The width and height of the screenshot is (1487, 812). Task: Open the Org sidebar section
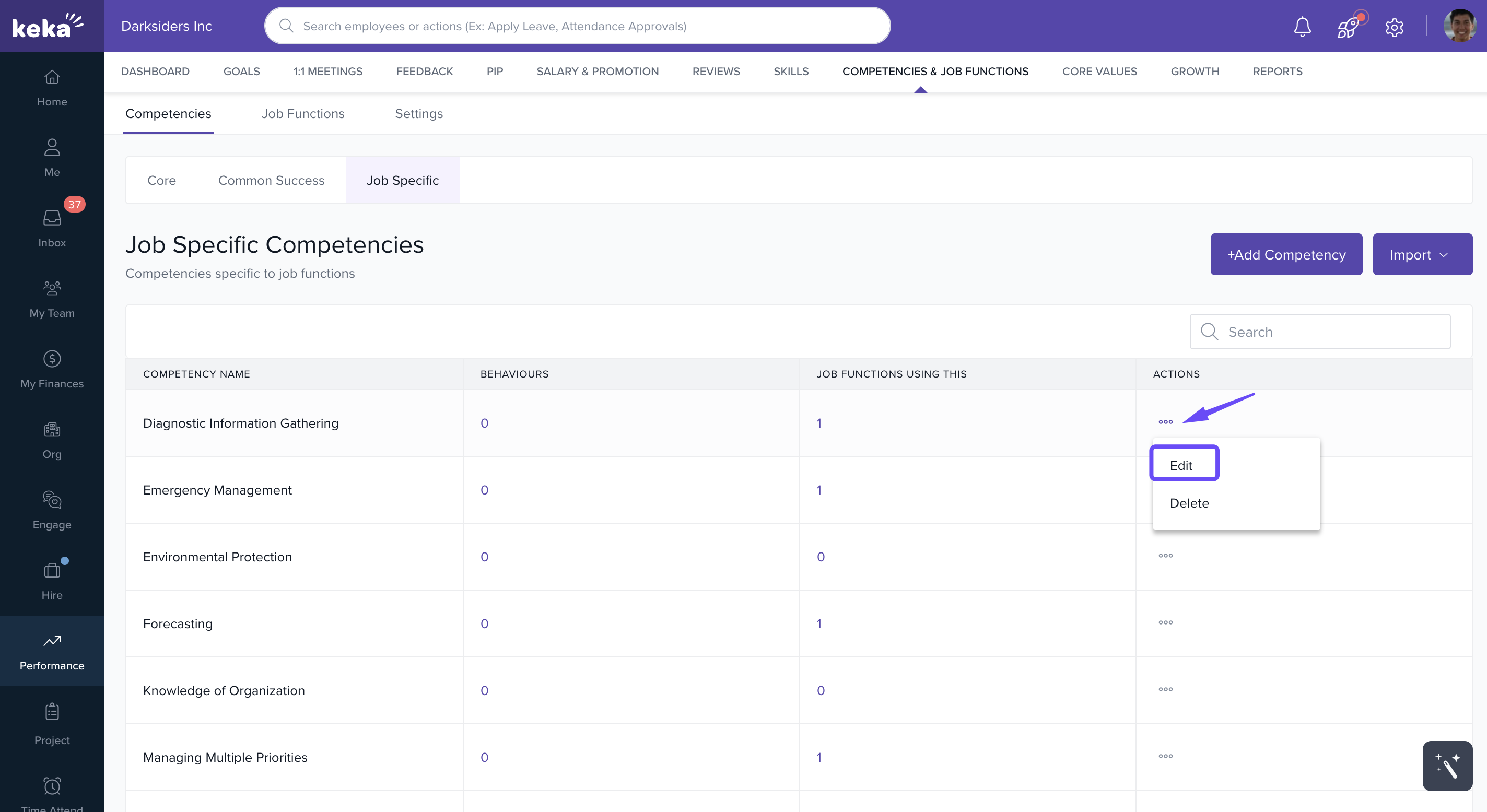[52, 439]
